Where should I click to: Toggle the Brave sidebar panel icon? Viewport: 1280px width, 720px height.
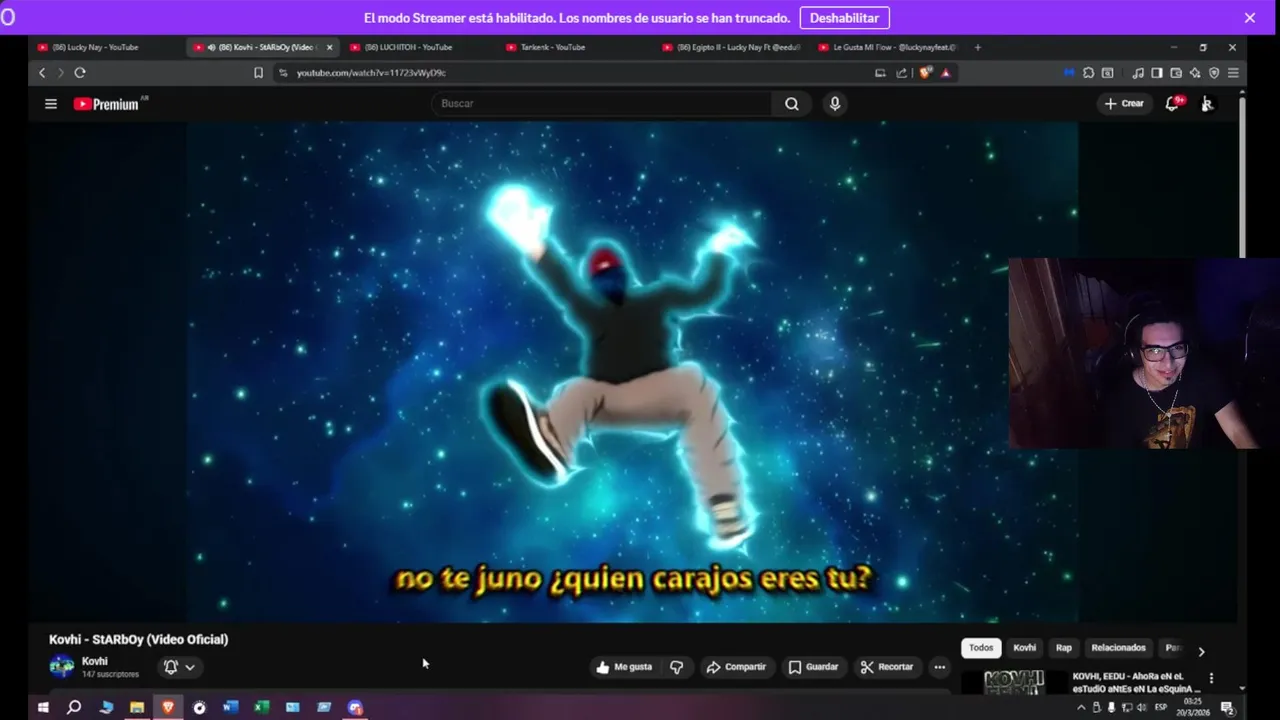(x=1157, y=73)
